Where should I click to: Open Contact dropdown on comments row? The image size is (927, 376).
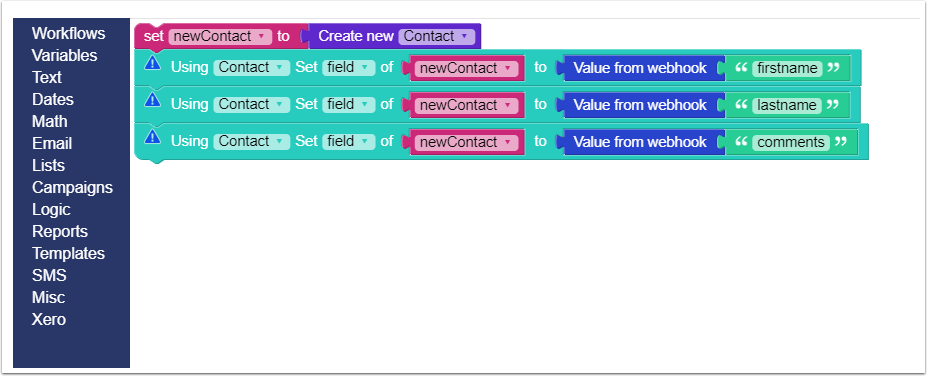[x=251, y=141]
